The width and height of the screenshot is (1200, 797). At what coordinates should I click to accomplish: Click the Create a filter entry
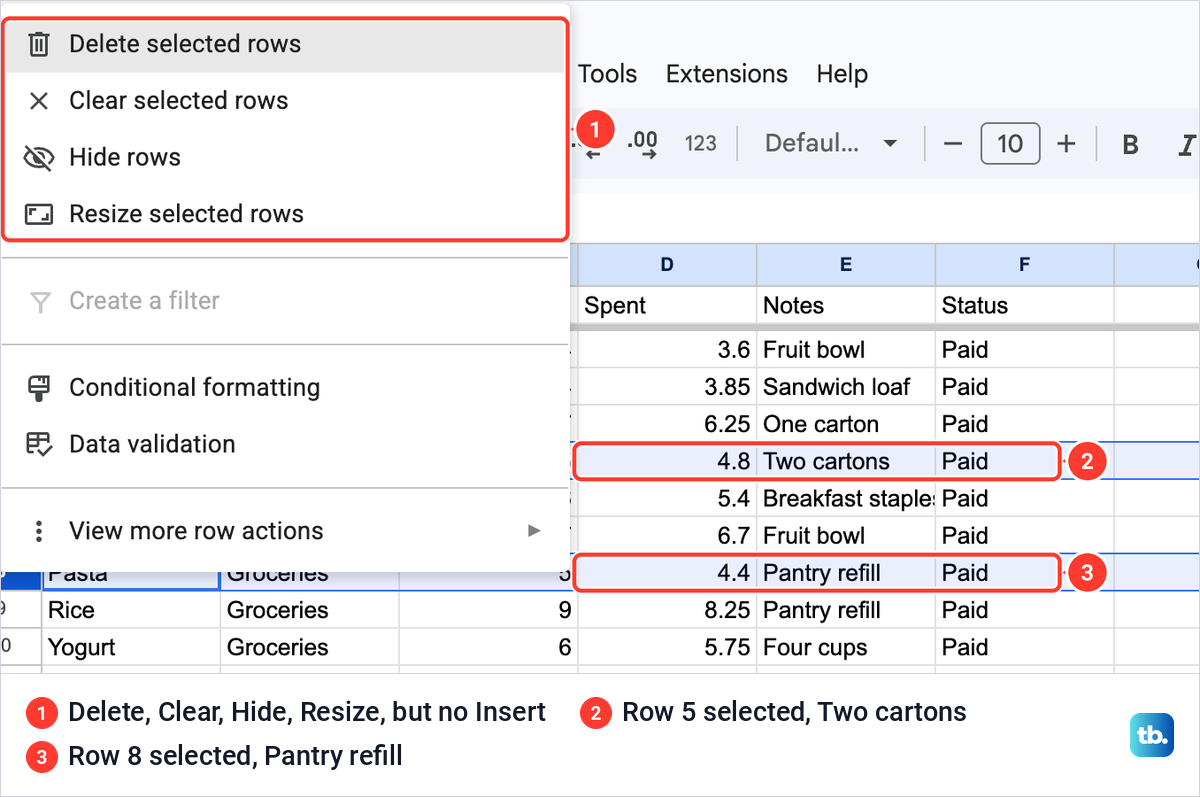[285, 301]
